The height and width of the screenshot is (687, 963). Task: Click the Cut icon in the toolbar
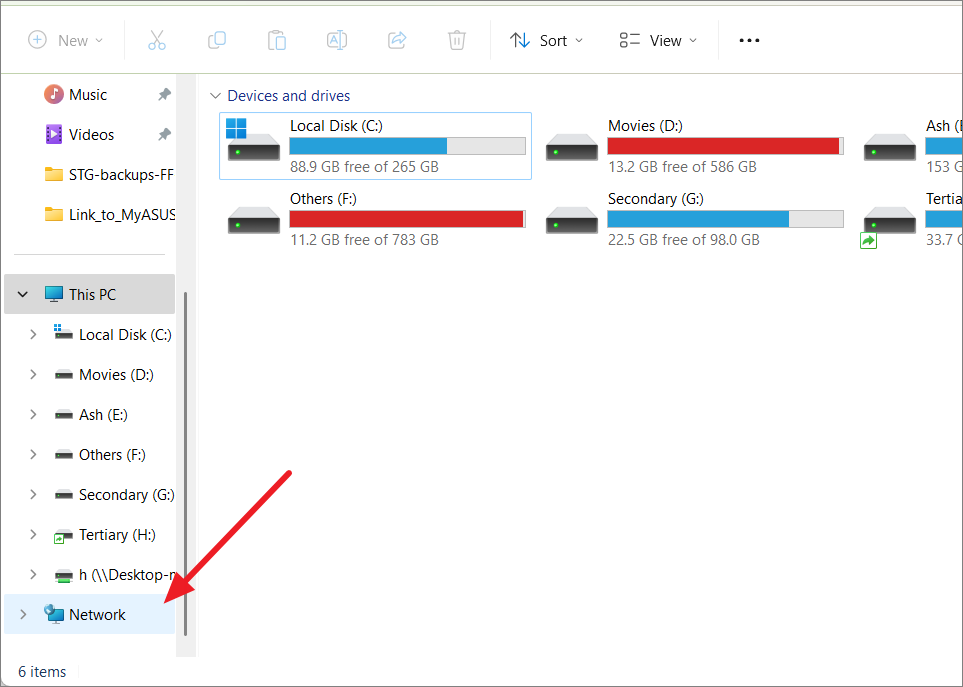click(156, 40)
